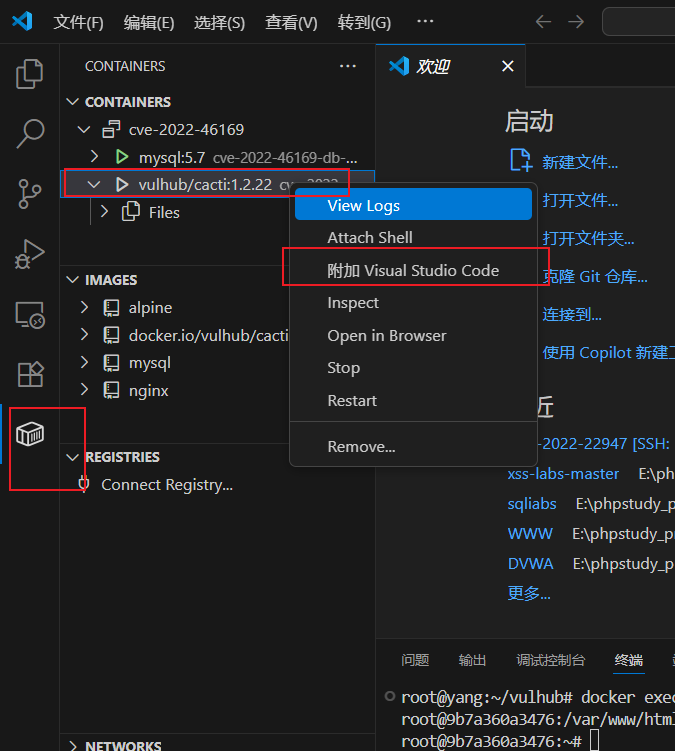Viewport: 675px width, 751px height.
Task: Open the Extensions view icon
Action: (30, 374)
